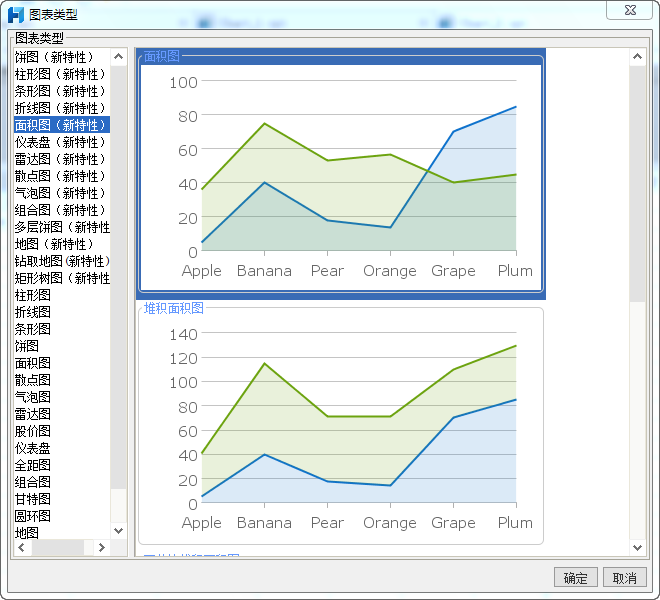Close the 图表类型 dialog
This screenshot has height=600, width=660.
[630, 10]
